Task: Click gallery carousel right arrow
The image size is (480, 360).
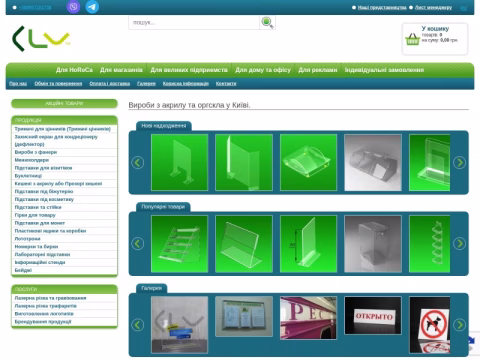Action: coord(459,325)
